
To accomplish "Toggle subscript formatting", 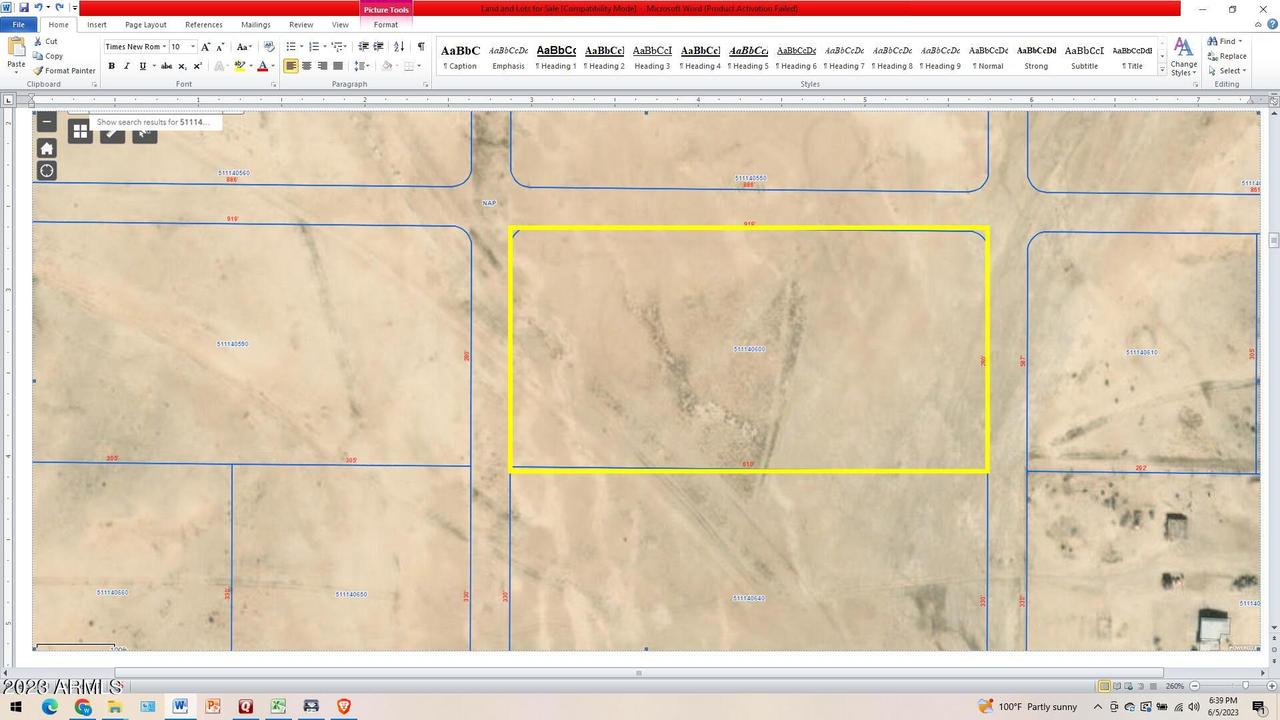I will pyautogui.click(x=183, y=66).
